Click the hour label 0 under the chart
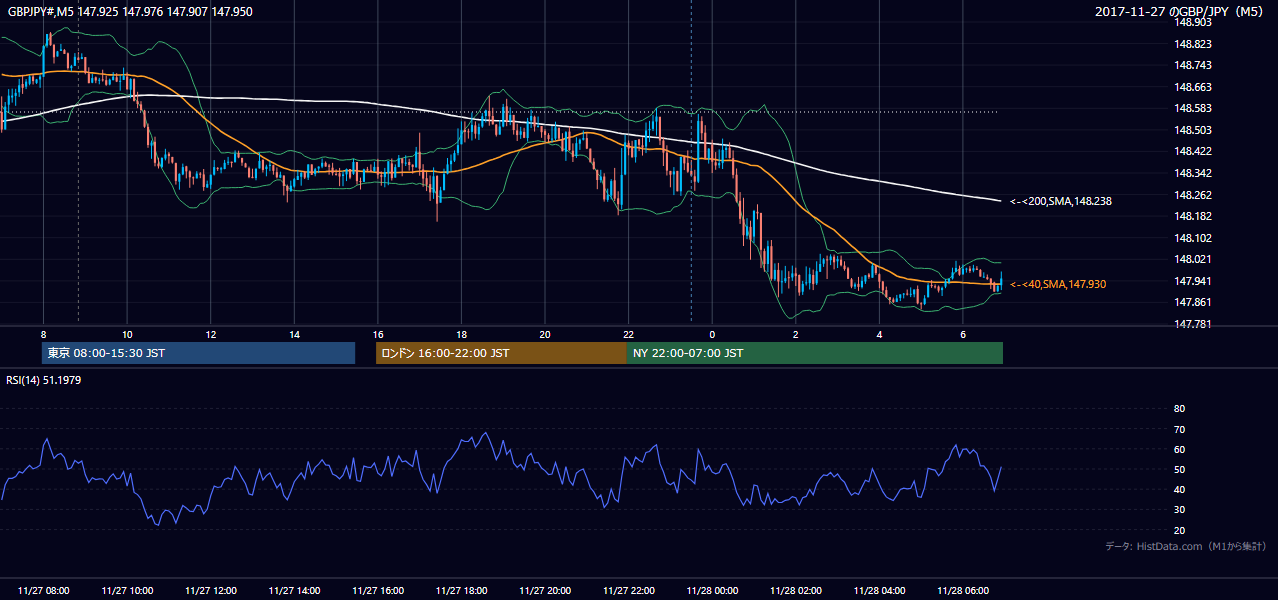 (712, 334)
